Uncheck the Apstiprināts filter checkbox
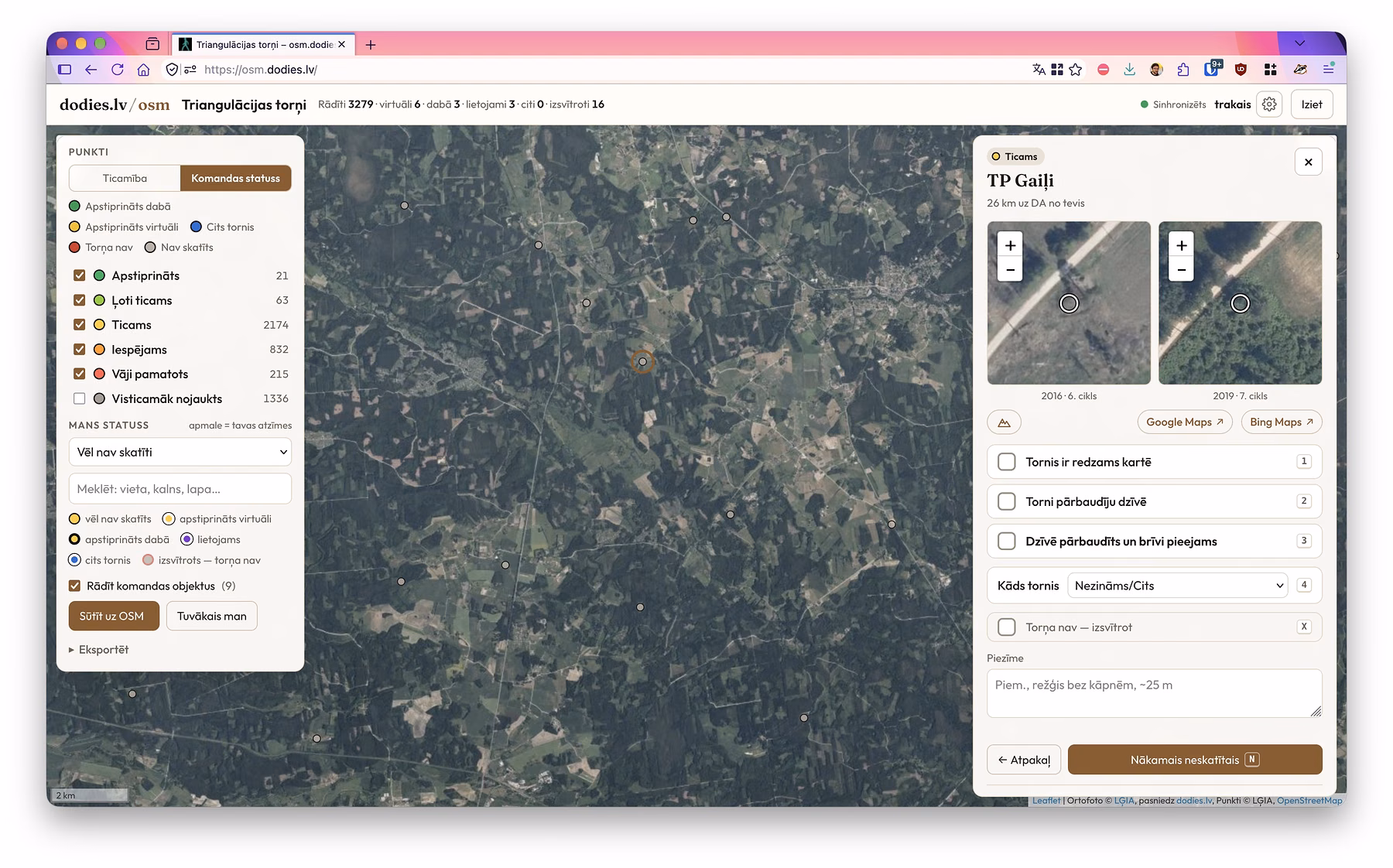Viewport: 1393px width, 868px height. 79,275
